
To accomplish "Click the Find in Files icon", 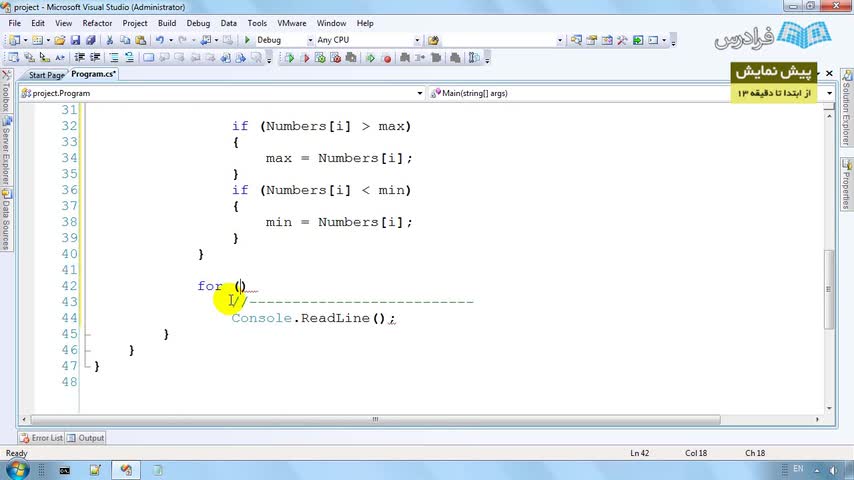I will pyautogui.click(x=434, y=40).
